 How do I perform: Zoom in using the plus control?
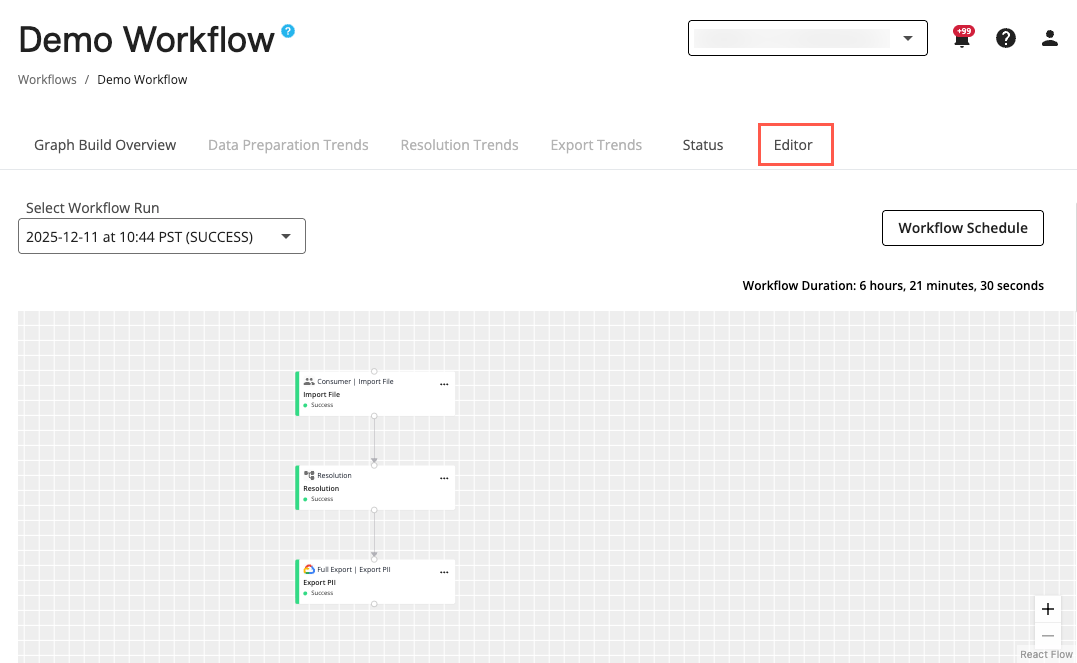[x=1047, y=609]
